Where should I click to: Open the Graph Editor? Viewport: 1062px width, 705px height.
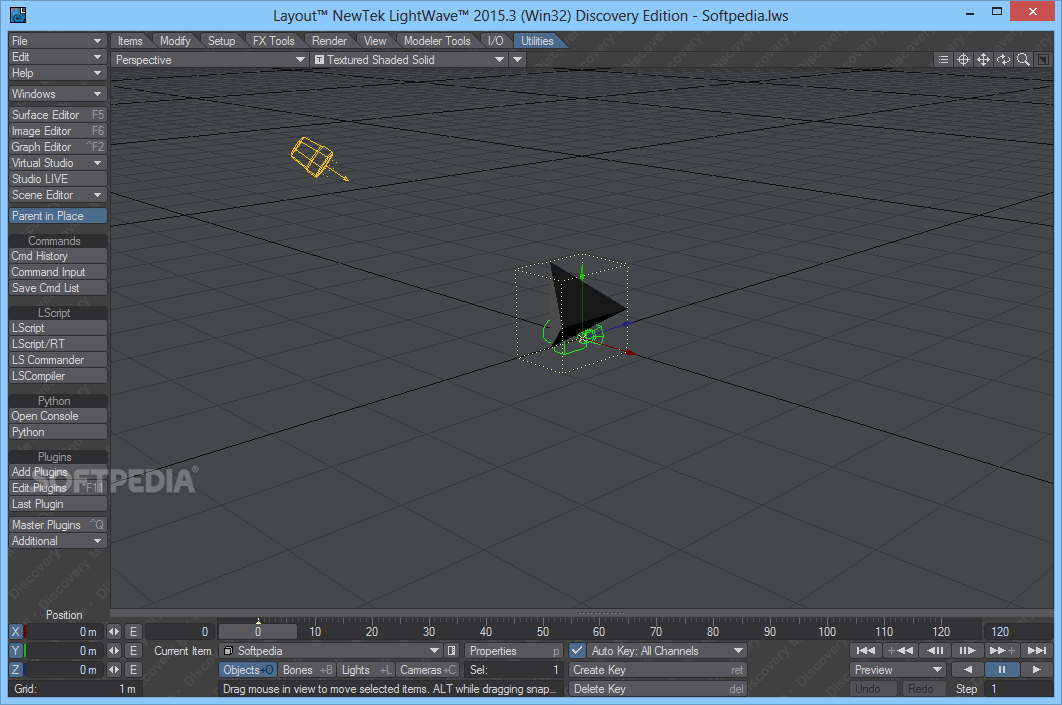click(58, 146)
